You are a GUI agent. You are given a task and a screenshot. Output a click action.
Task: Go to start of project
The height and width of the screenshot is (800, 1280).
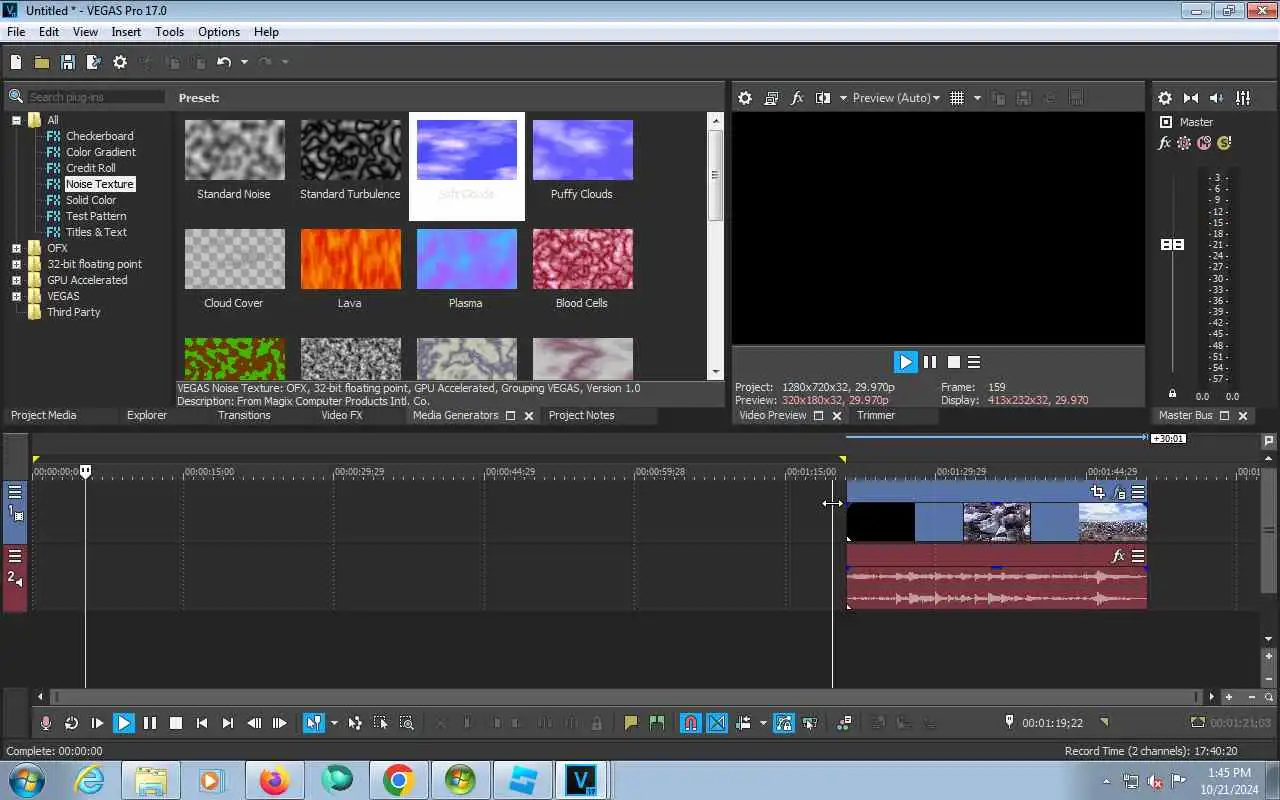(x=201, y=723)
